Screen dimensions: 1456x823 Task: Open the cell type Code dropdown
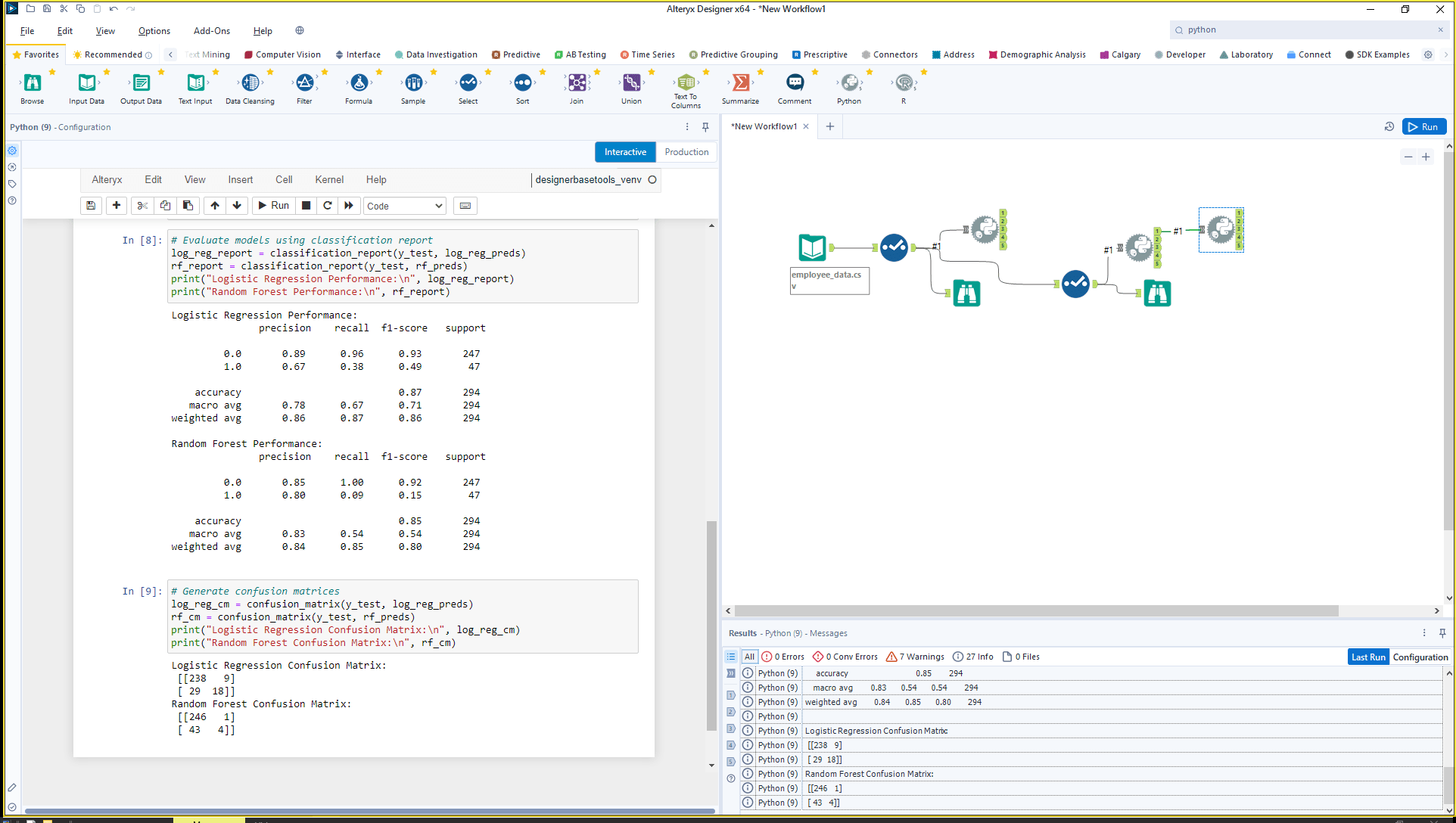click(404, 205)
